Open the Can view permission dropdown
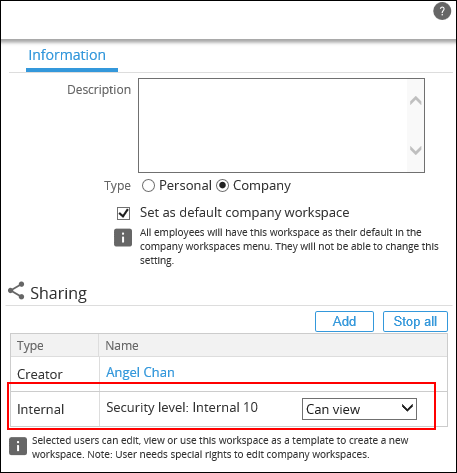 (359, 409)
